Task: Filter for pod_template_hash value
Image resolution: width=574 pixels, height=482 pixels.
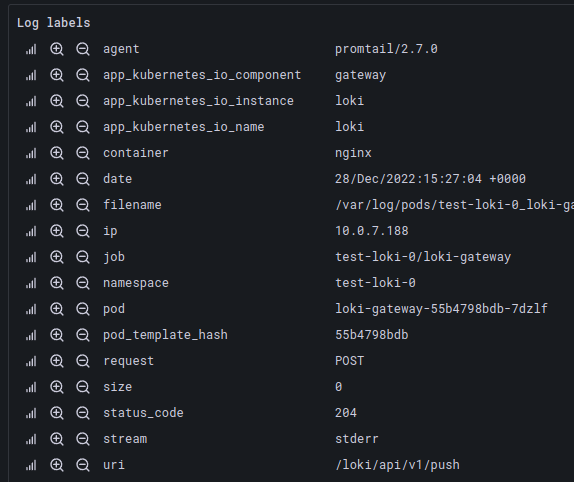Action: (57, 335)
